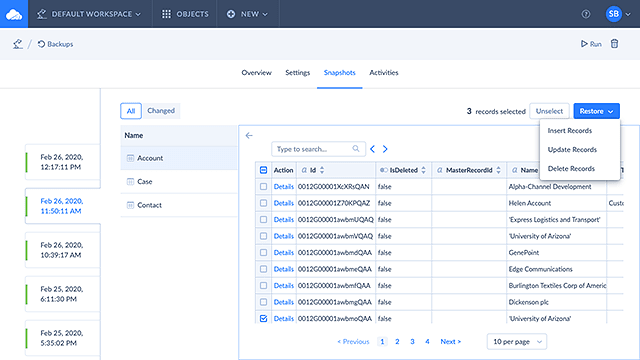Image resolution: width=640 pixels, height=360 pixels.
Task: Switch to the Activities tab
Action: 384,73
